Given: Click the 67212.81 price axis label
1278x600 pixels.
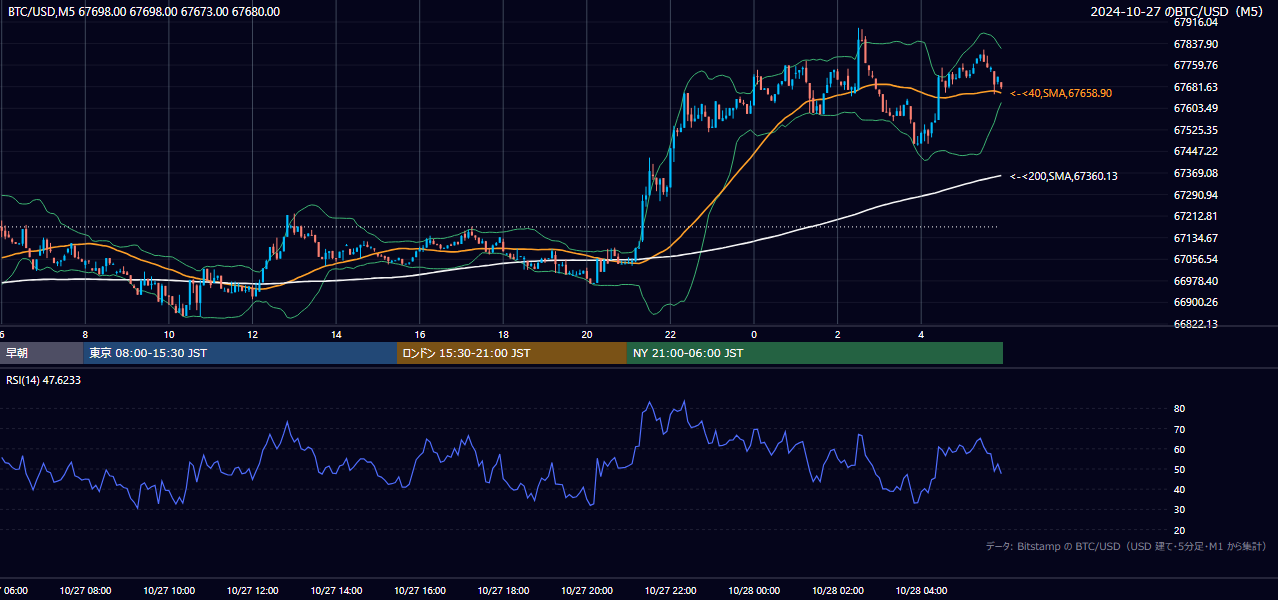Looking at the screenshot, I should tap(1196, 216).
